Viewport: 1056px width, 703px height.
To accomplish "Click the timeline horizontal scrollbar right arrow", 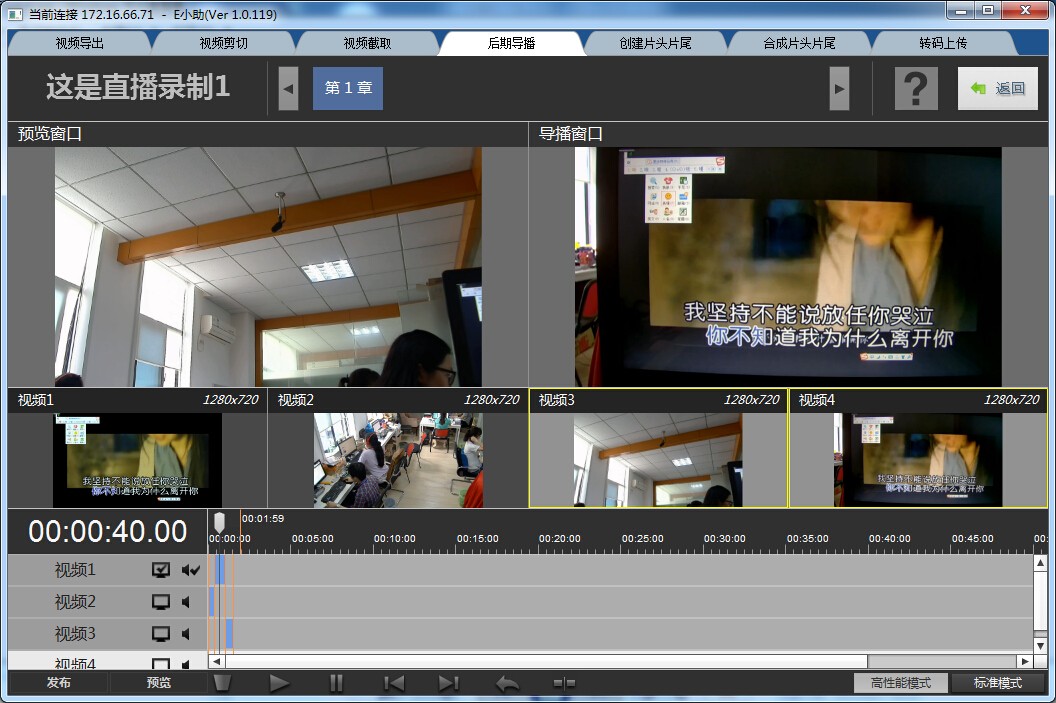I will 1025,662.
